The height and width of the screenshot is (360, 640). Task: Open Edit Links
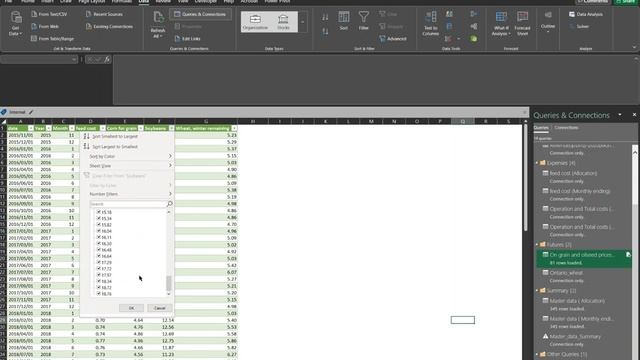coord(187,39)
